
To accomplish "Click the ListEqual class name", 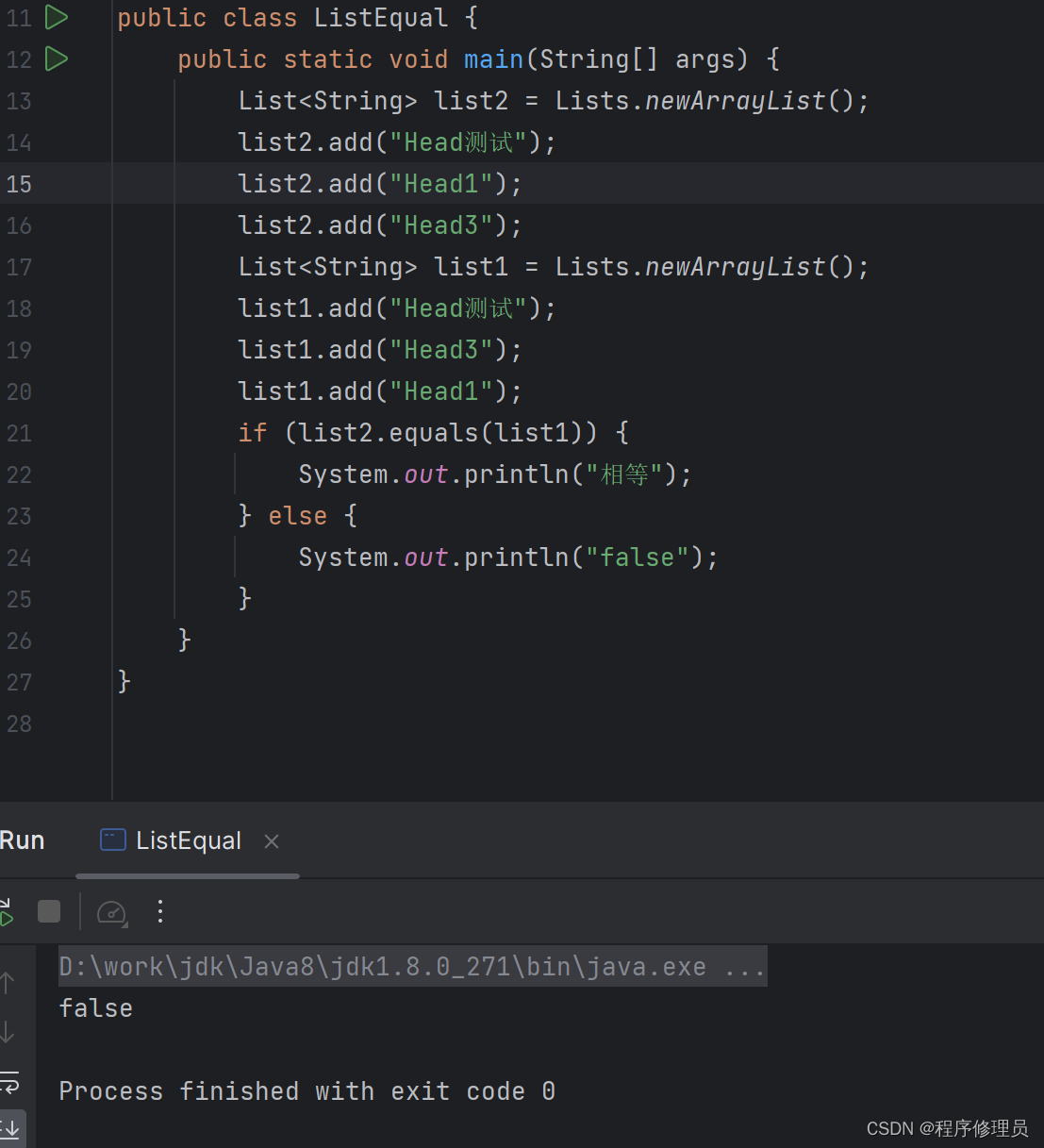I will tap(381, 18).
